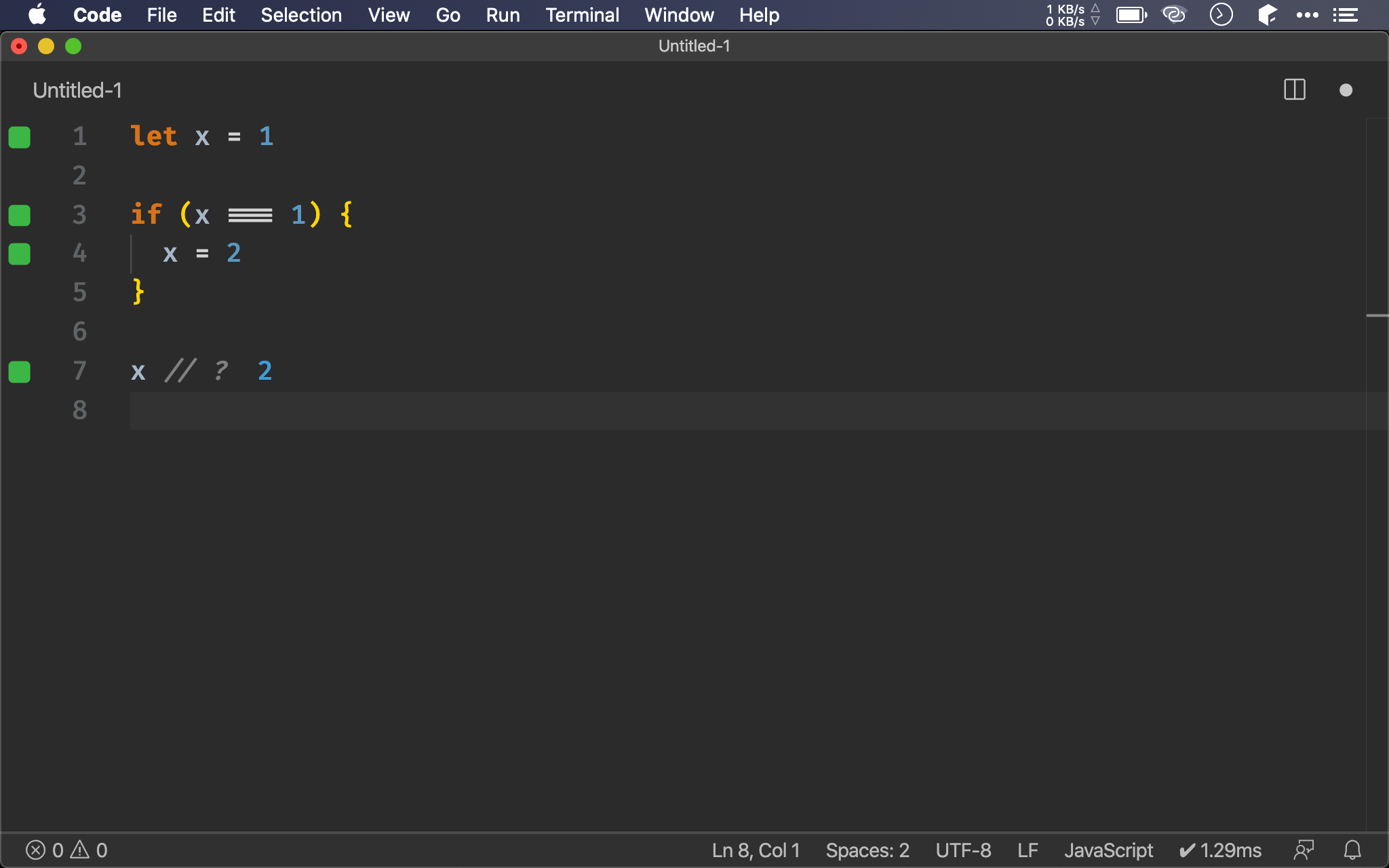The width and height of the screenshot is (1389, 868).
Task: Click green gutter indicator on line 4
Action: [x=20, y=254]
